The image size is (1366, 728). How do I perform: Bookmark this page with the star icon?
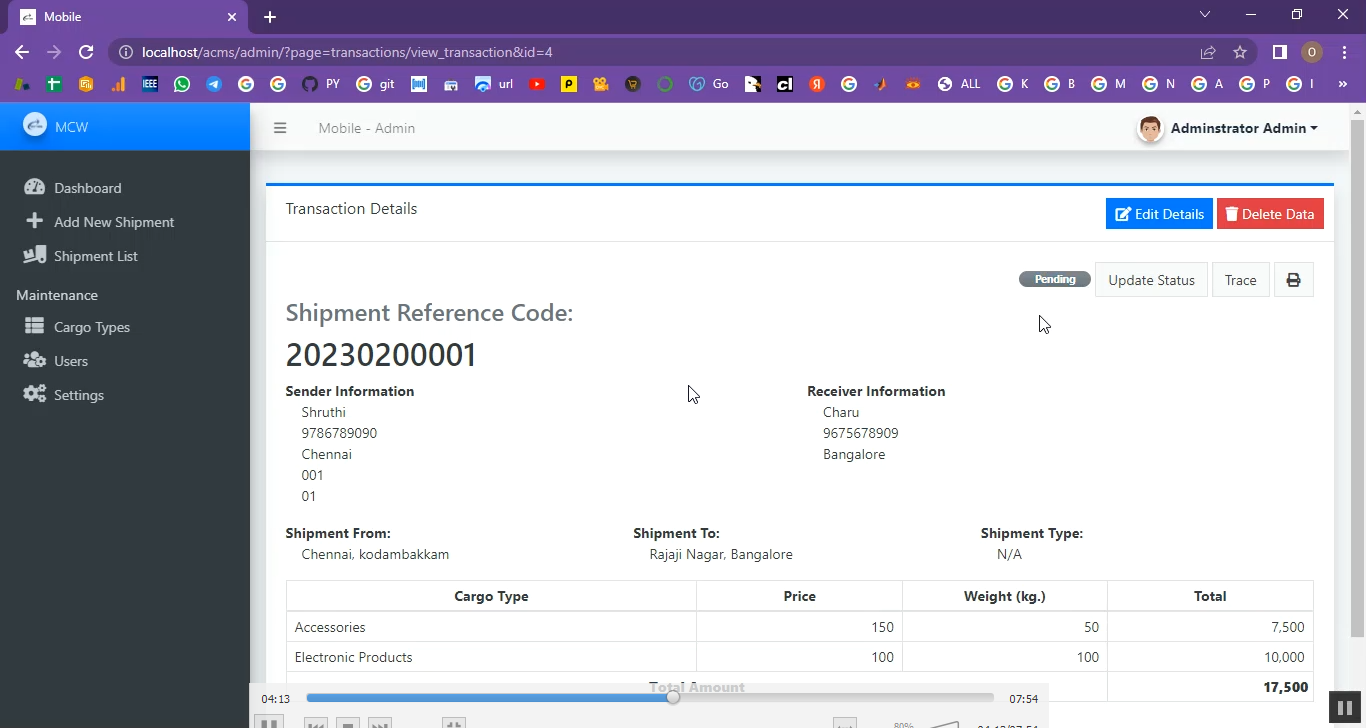(1240, 52)
